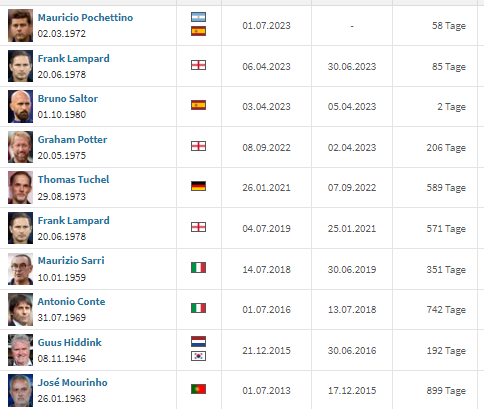Click Guus Hiddink's name link
This screenshot has width=484, height=409.
(70, 342)
